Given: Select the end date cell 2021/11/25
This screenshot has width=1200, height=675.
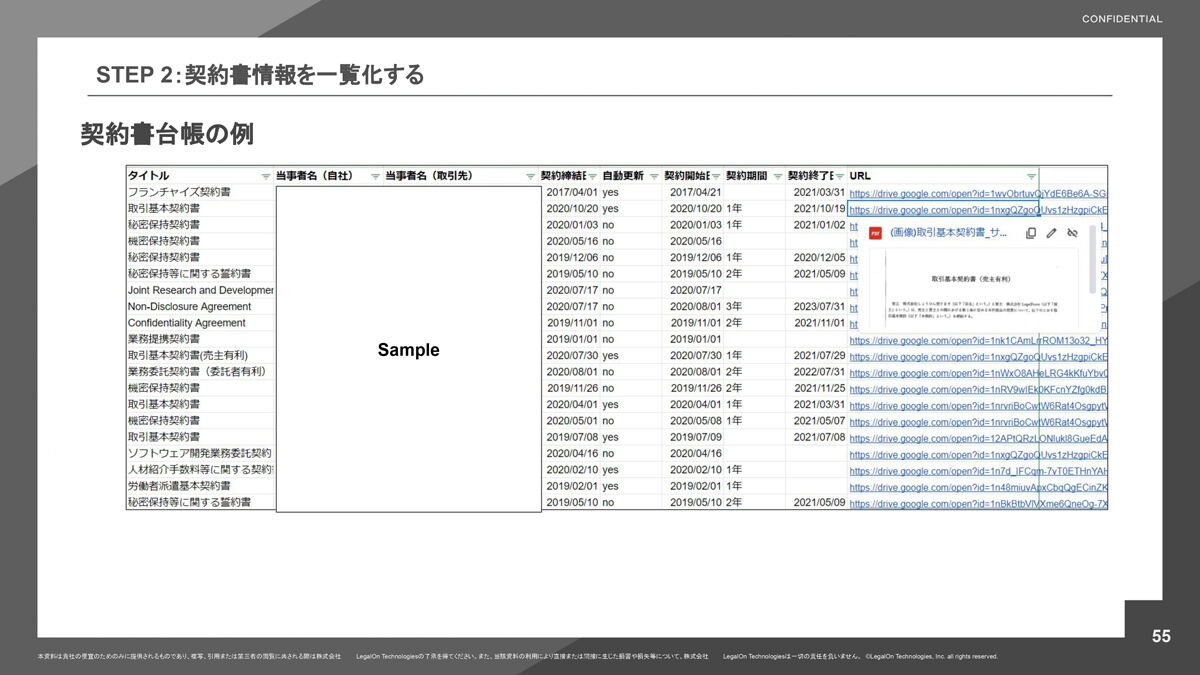Looking at the screenshot, I should tap(817, 388).
